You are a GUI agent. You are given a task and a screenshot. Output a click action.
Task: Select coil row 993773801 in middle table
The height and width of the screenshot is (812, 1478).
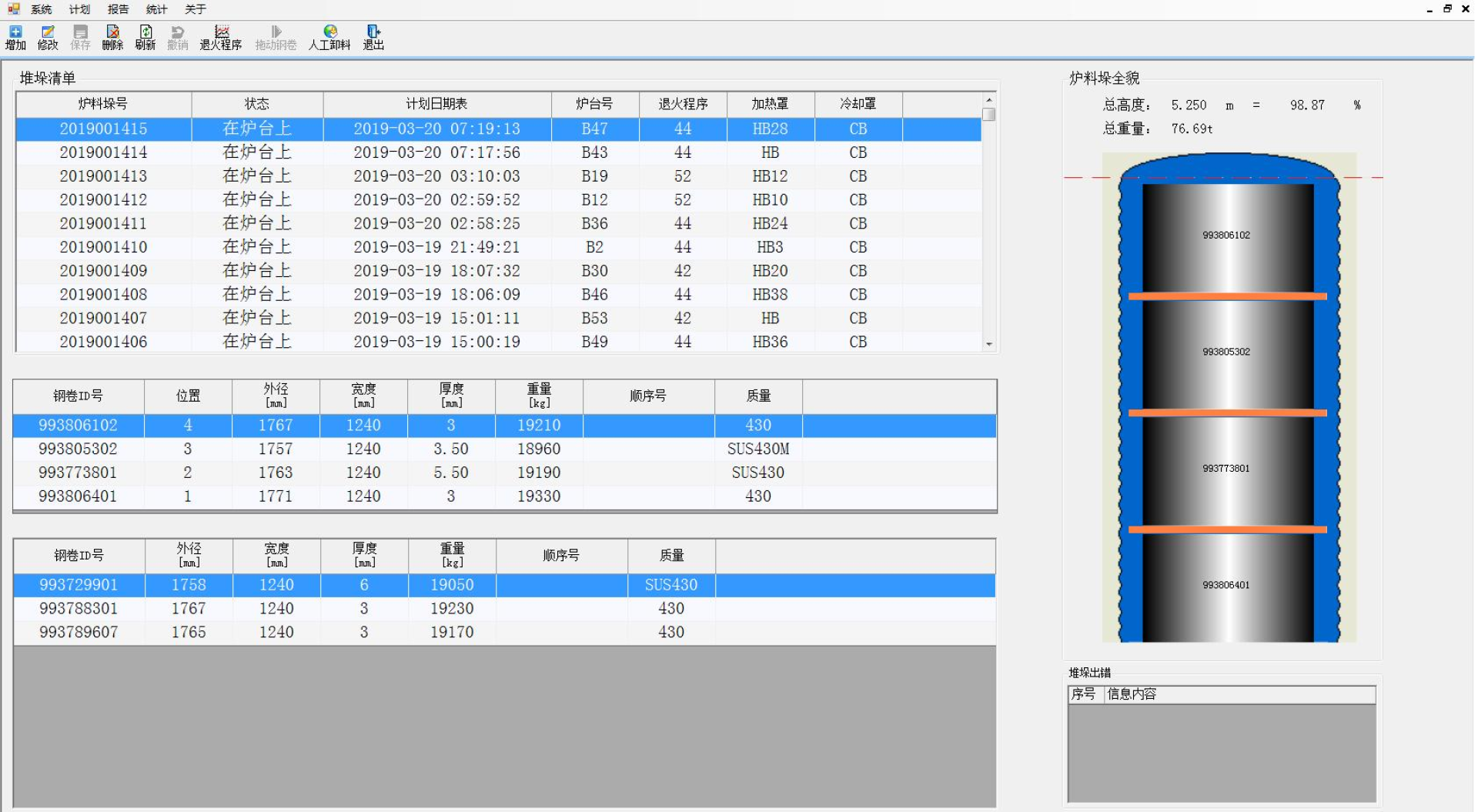click(x=504, y=473)
